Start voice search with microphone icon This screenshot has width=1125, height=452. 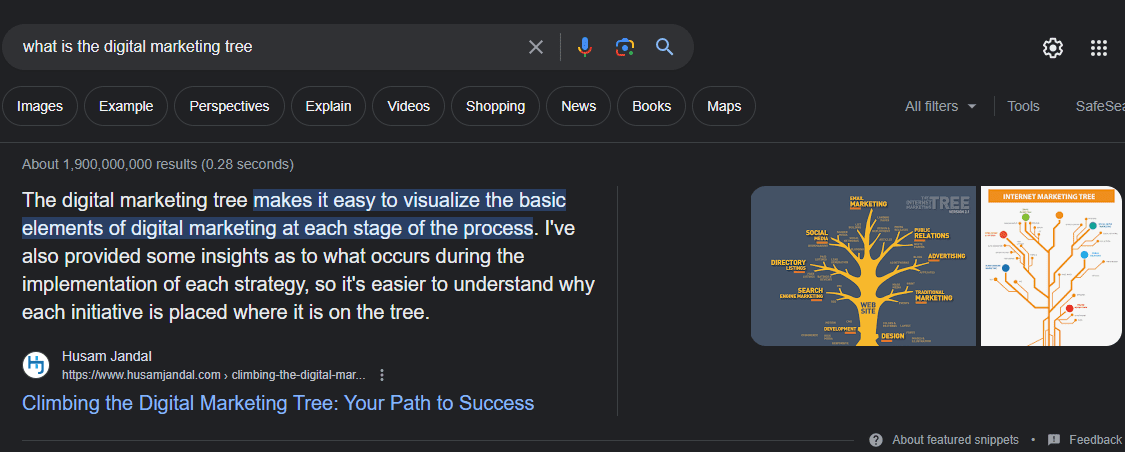(x=585, y=47)
